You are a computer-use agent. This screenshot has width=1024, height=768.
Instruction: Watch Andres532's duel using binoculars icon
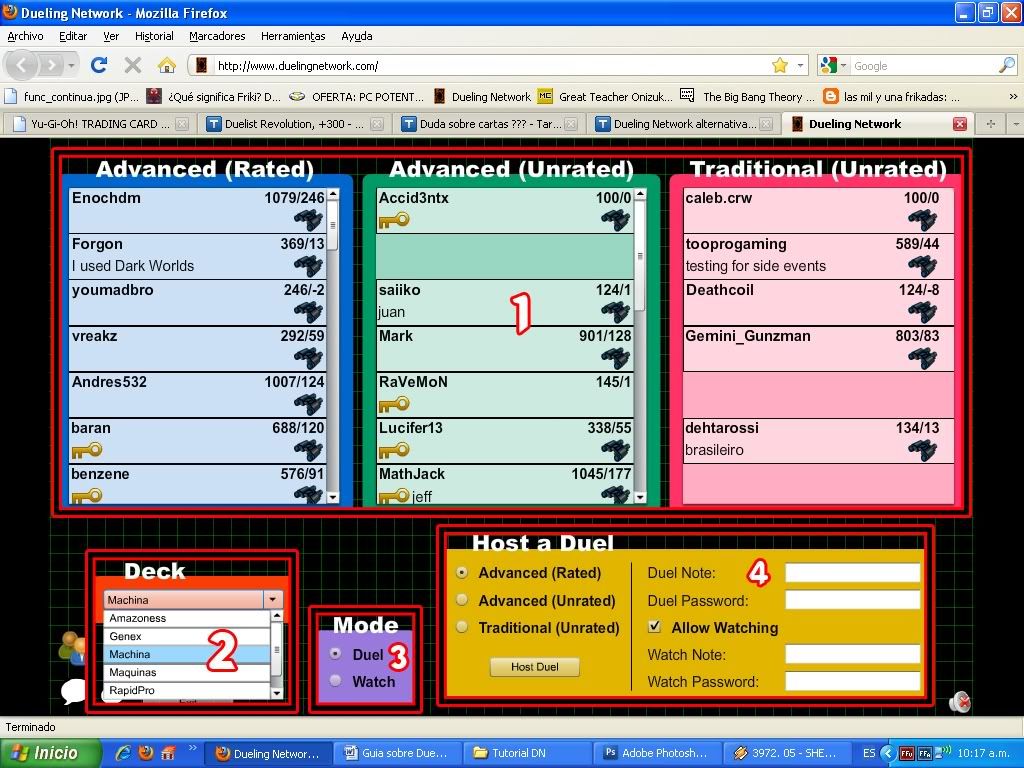point(308,404)
